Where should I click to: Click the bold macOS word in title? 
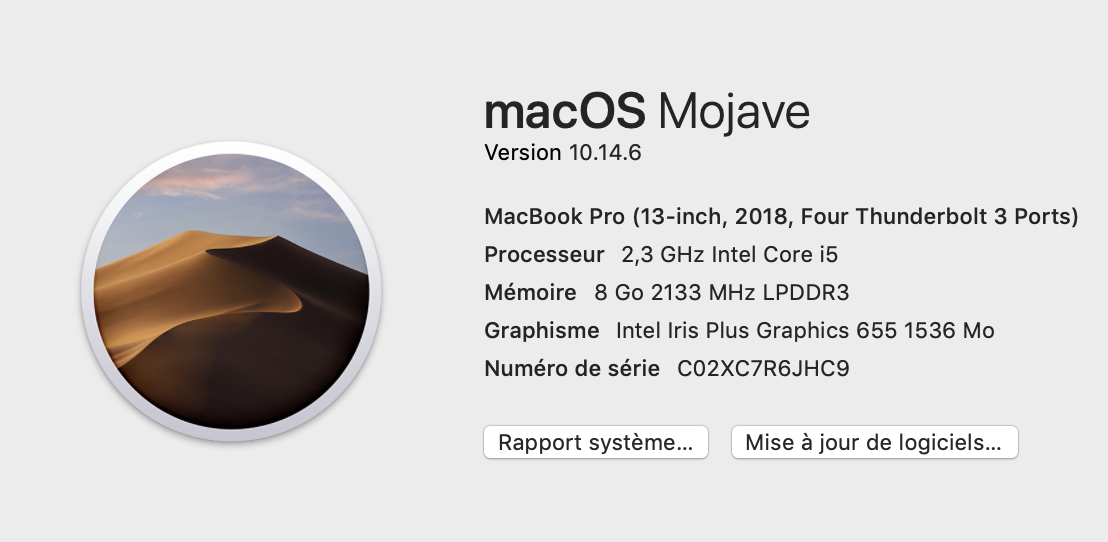coord(565,112)
